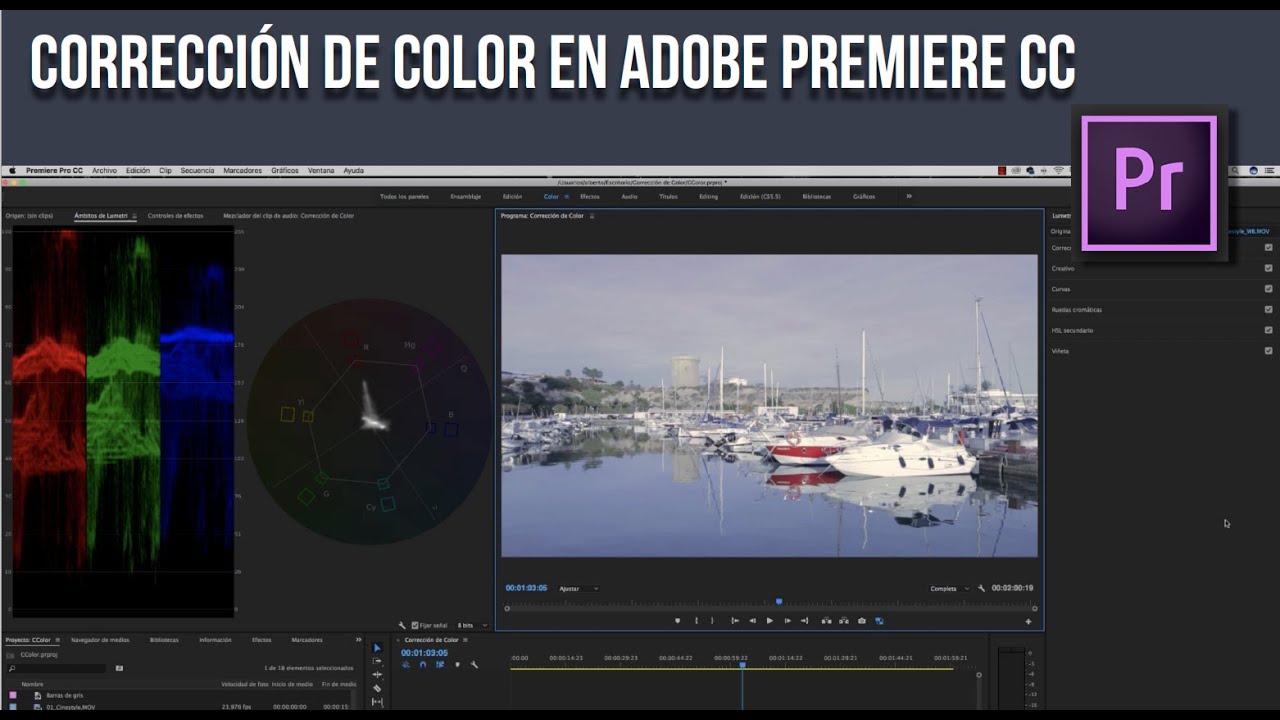Image resolution: width=1280 pixels, height=720 pixels.
Task: Expand the HSL secundario section
Action: [x=1072, y=330]
